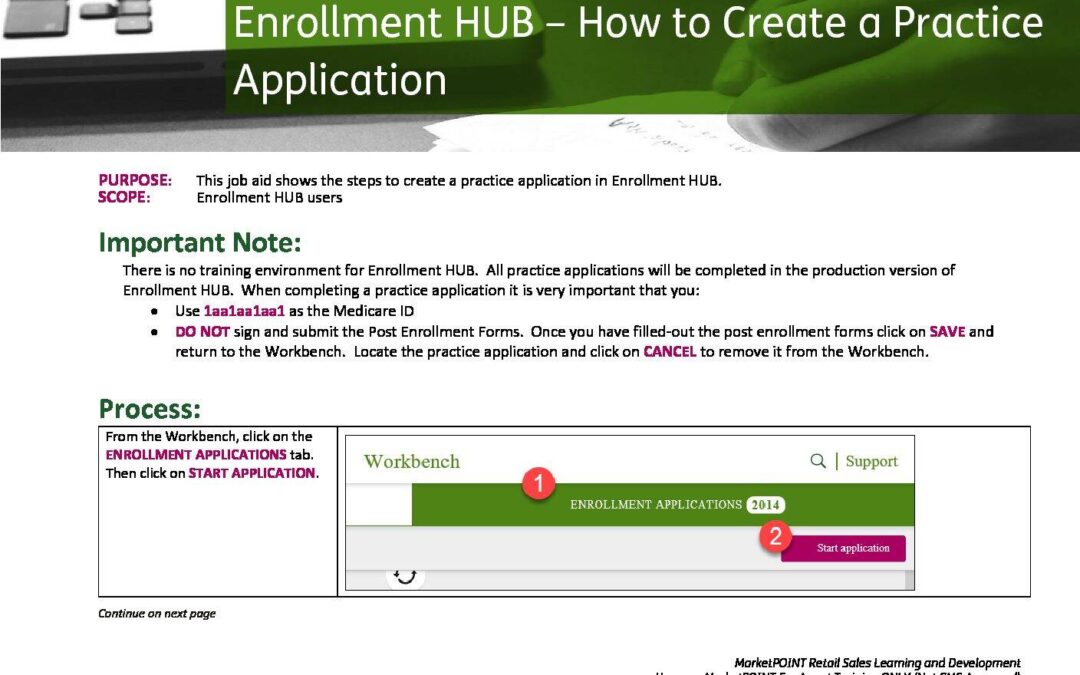The image size is (1080, 675).
Task: Click the document title 'Enrollment HUB – How to Create a Practice Application'
Action: point(638,51)
